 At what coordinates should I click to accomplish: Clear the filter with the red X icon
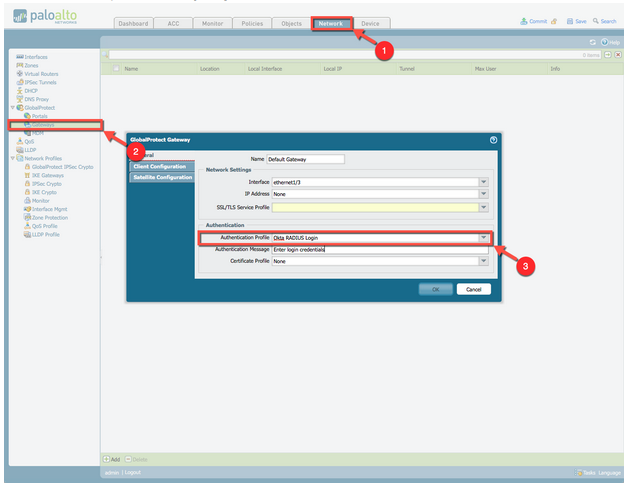620,55
